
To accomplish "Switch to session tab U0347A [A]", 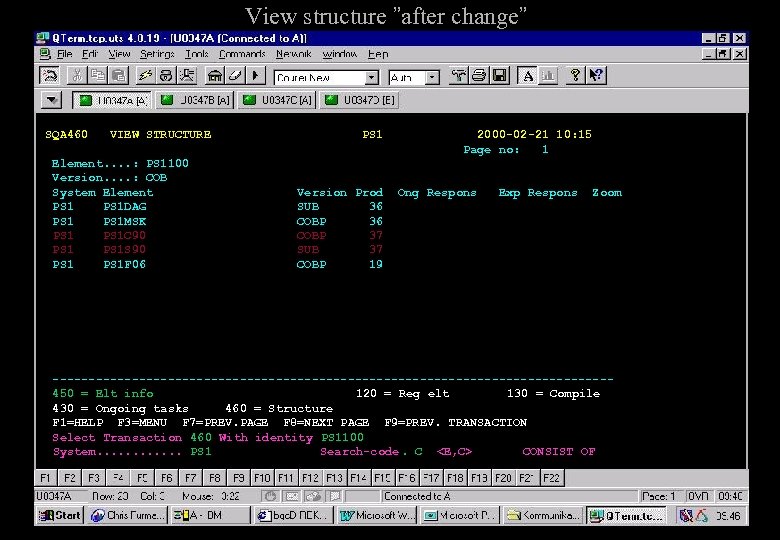I will pos(112,100).
